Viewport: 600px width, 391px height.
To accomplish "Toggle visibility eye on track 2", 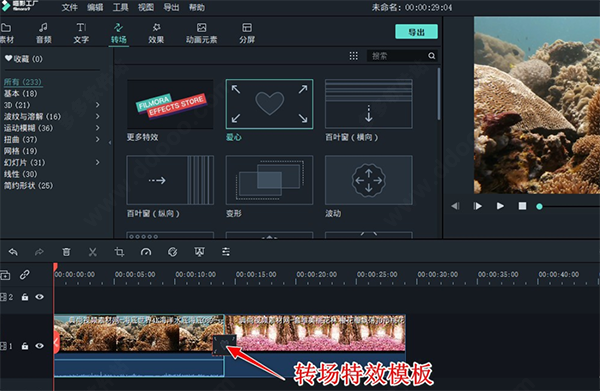I will pyautogui.click(x=39, y=297).
